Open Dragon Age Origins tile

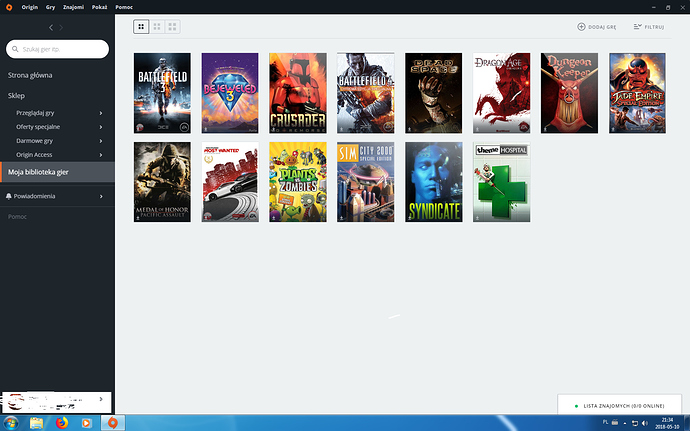click(x=502, y=93)
